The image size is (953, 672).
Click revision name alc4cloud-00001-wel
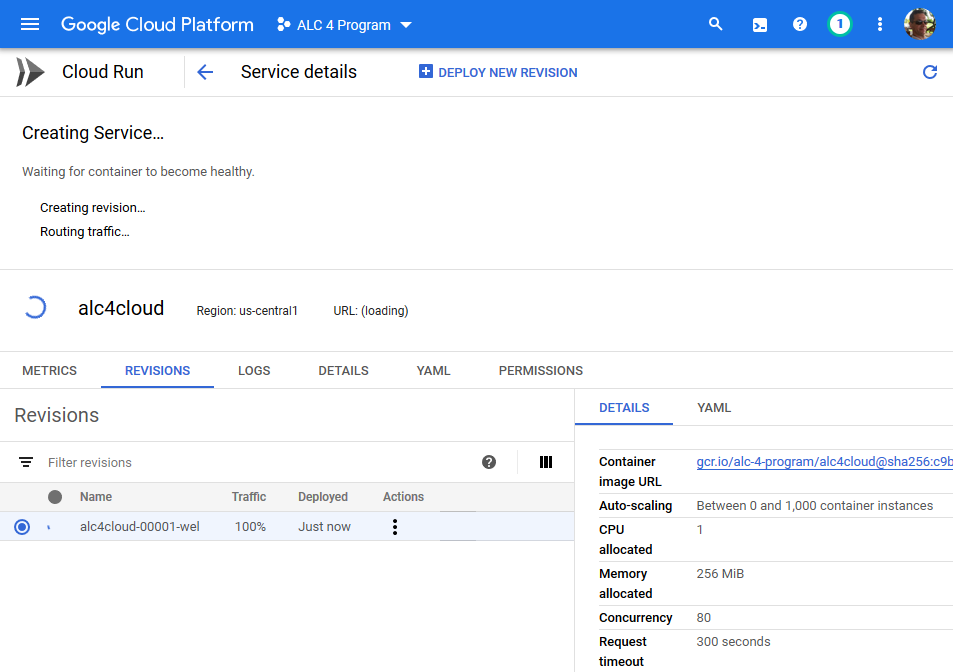point(140,527)
